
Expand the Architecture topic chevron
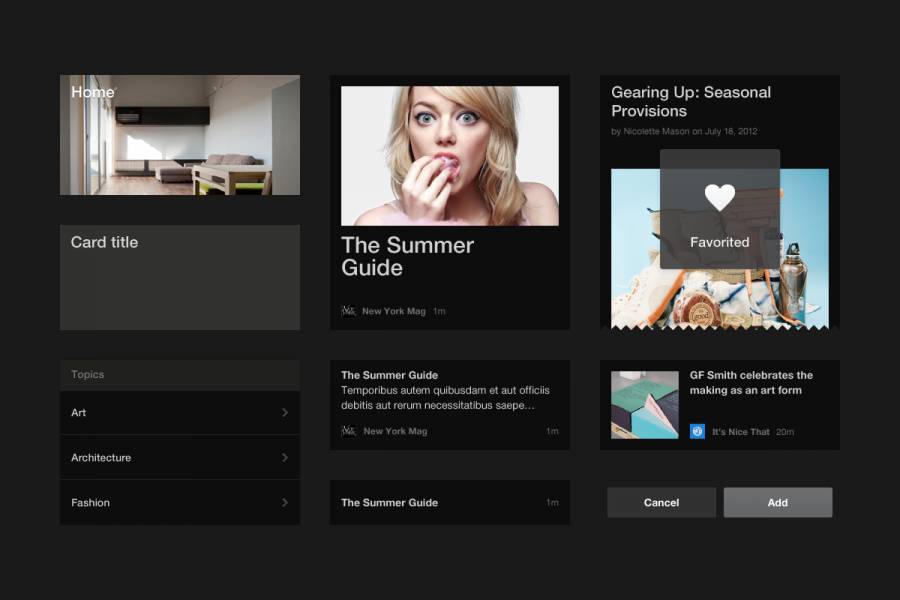click(285, 458)
